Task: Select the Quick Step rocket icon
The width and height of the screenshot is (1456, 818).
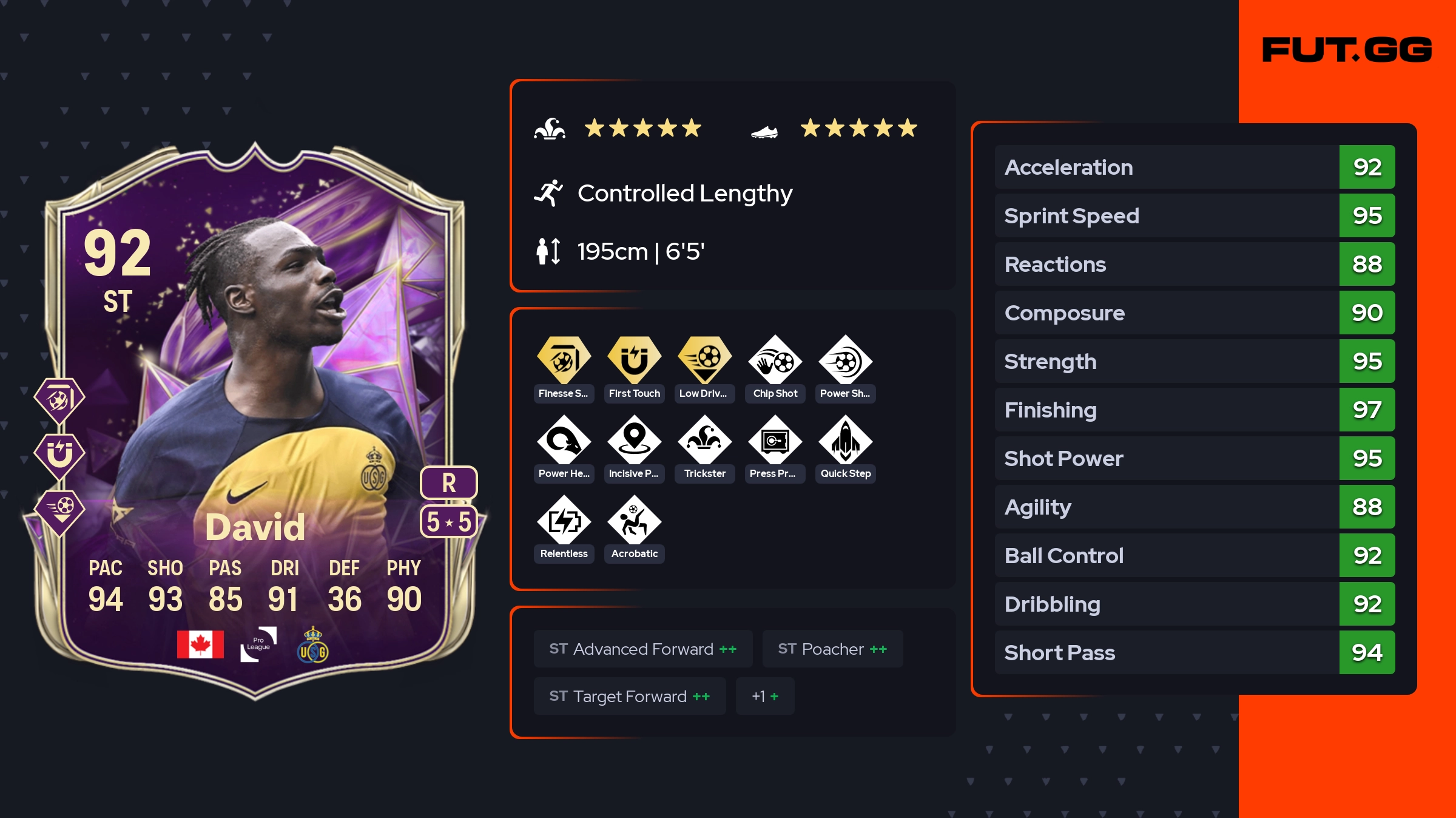Action: pyautogui.click(x=845, y=440)
